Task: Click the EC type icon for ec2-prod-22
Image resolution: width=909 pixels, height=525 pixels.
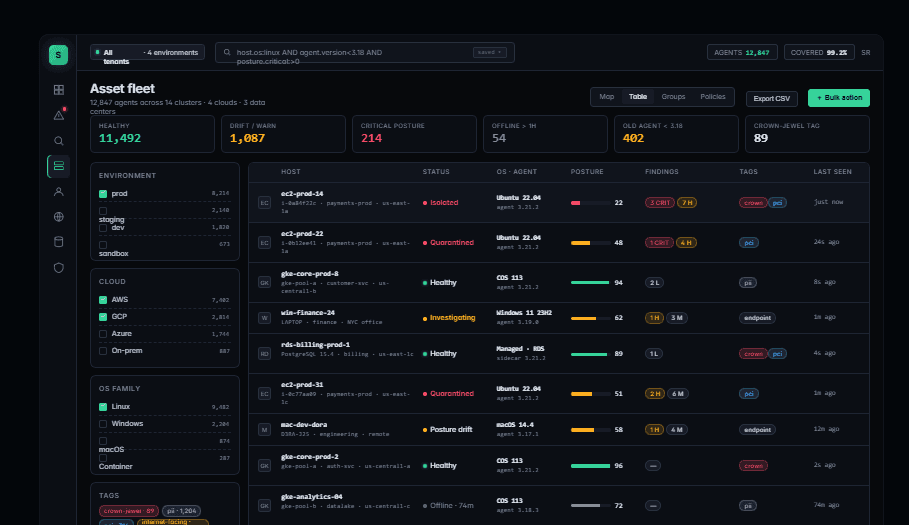Action: click(264, 243)
